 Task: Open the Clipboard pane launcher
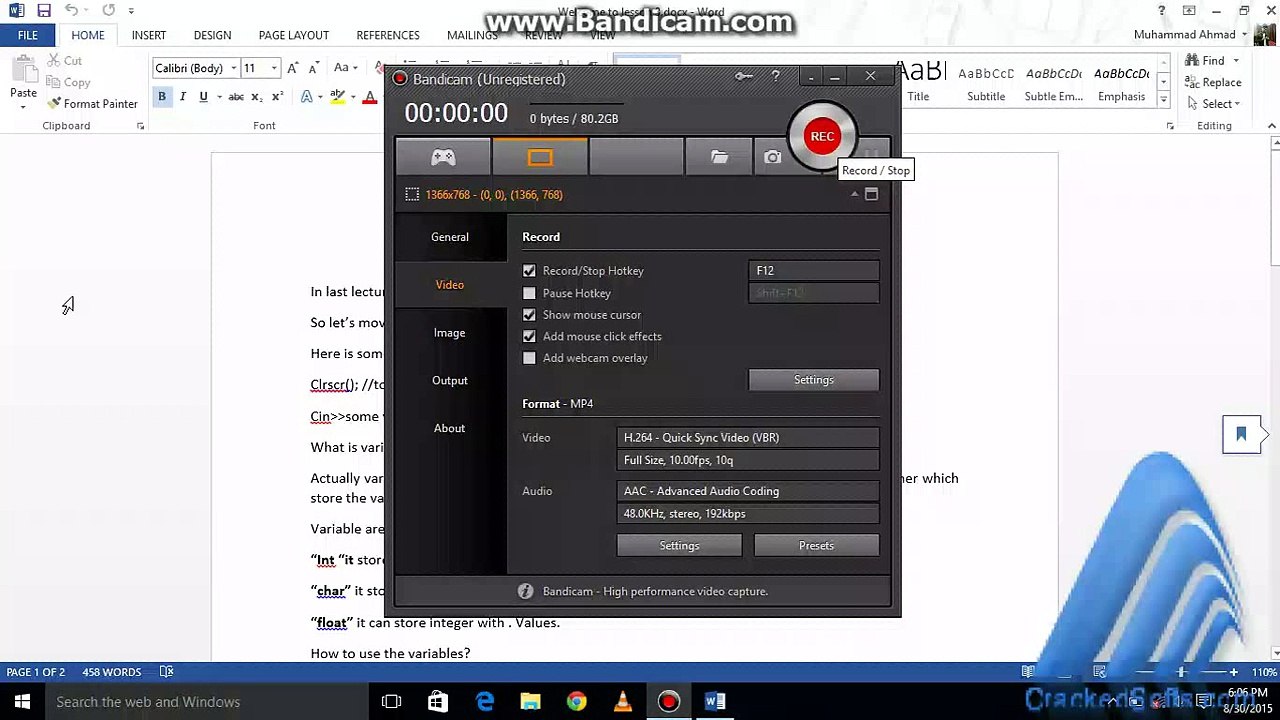pyautogui.click(x=140, y=127)
